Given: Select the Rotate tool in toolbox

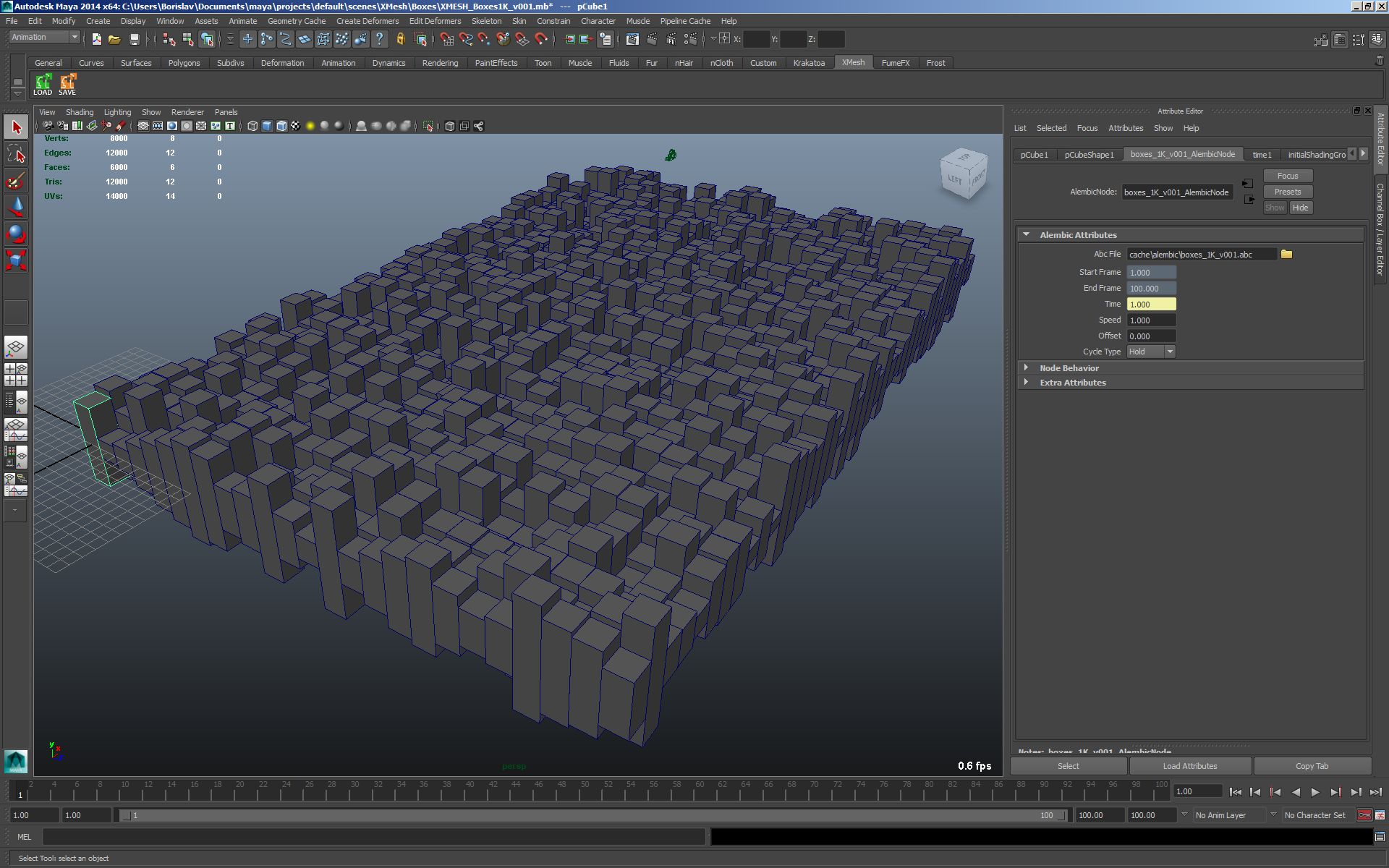Looking at the screenshot, I should [16, 234].
